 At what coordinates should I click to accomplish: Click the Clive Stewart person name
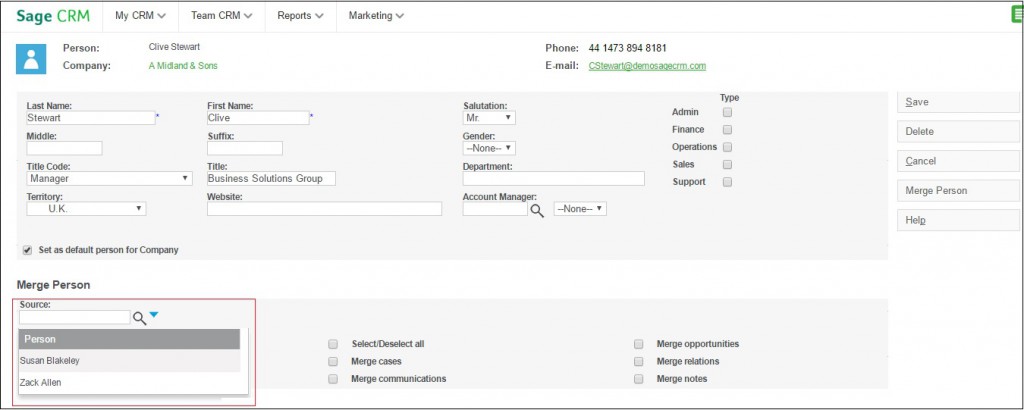coord(174,47)
